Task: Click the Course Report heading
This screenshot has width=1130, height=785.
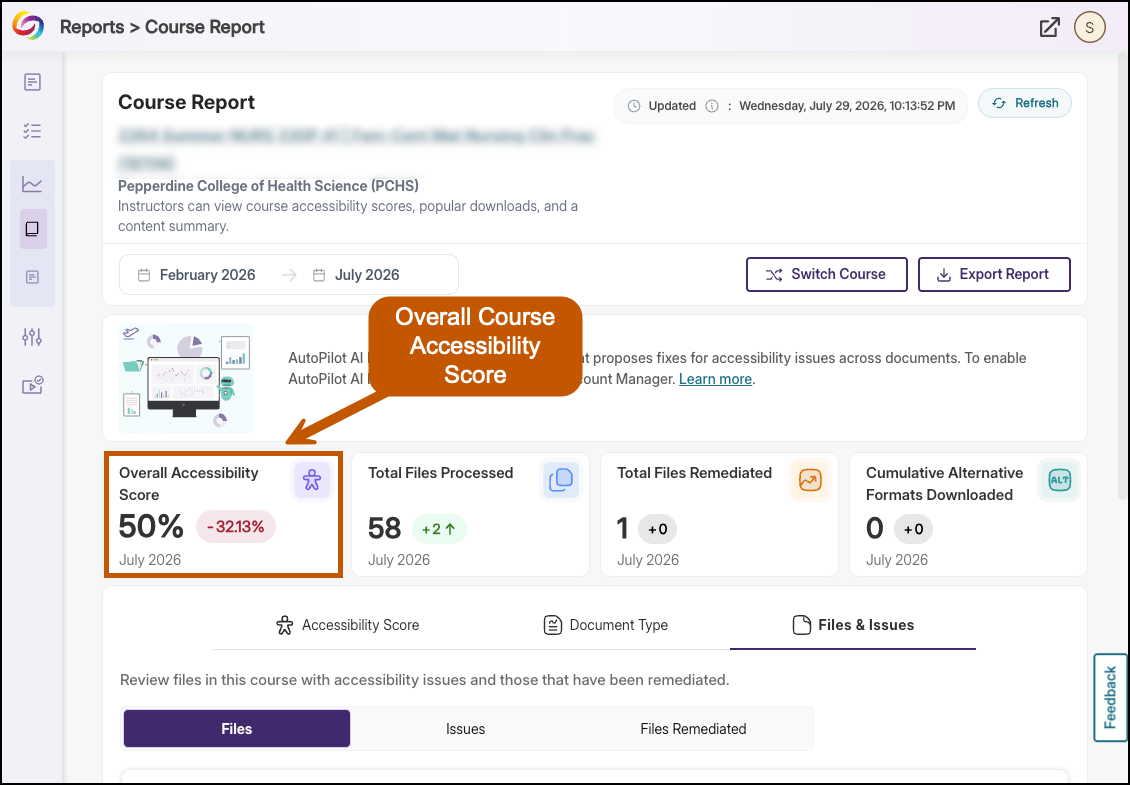Action: pyautogui.click(x=187, y=102)
